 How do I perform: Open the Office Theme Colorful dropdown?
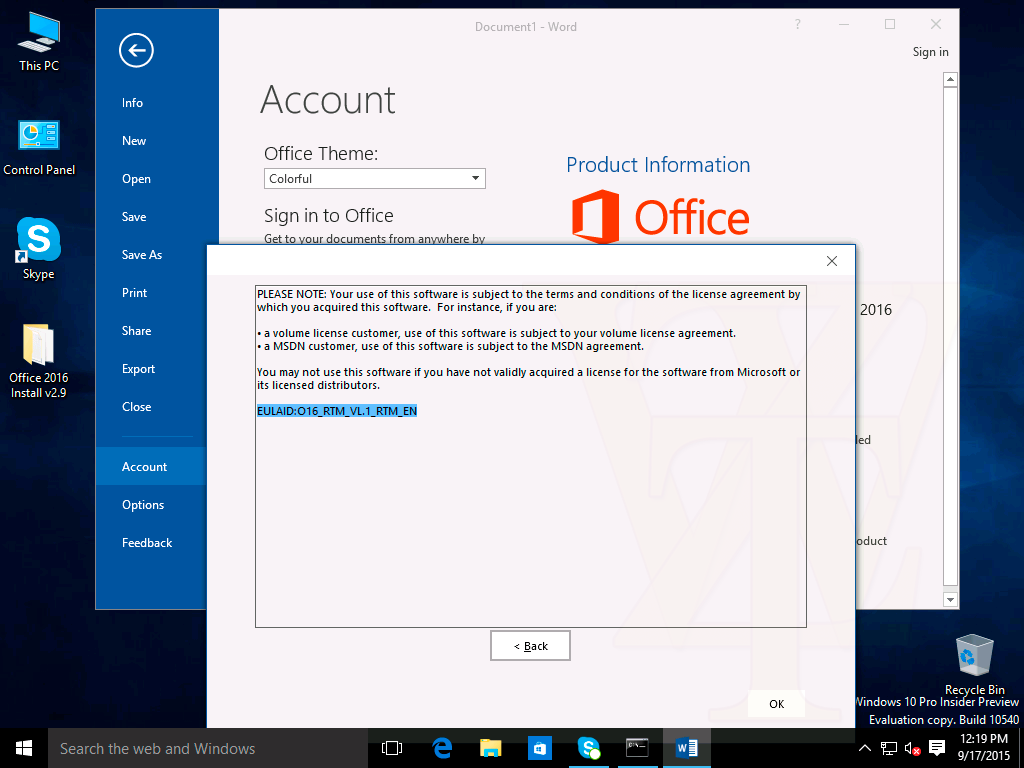tap(374, 178)
